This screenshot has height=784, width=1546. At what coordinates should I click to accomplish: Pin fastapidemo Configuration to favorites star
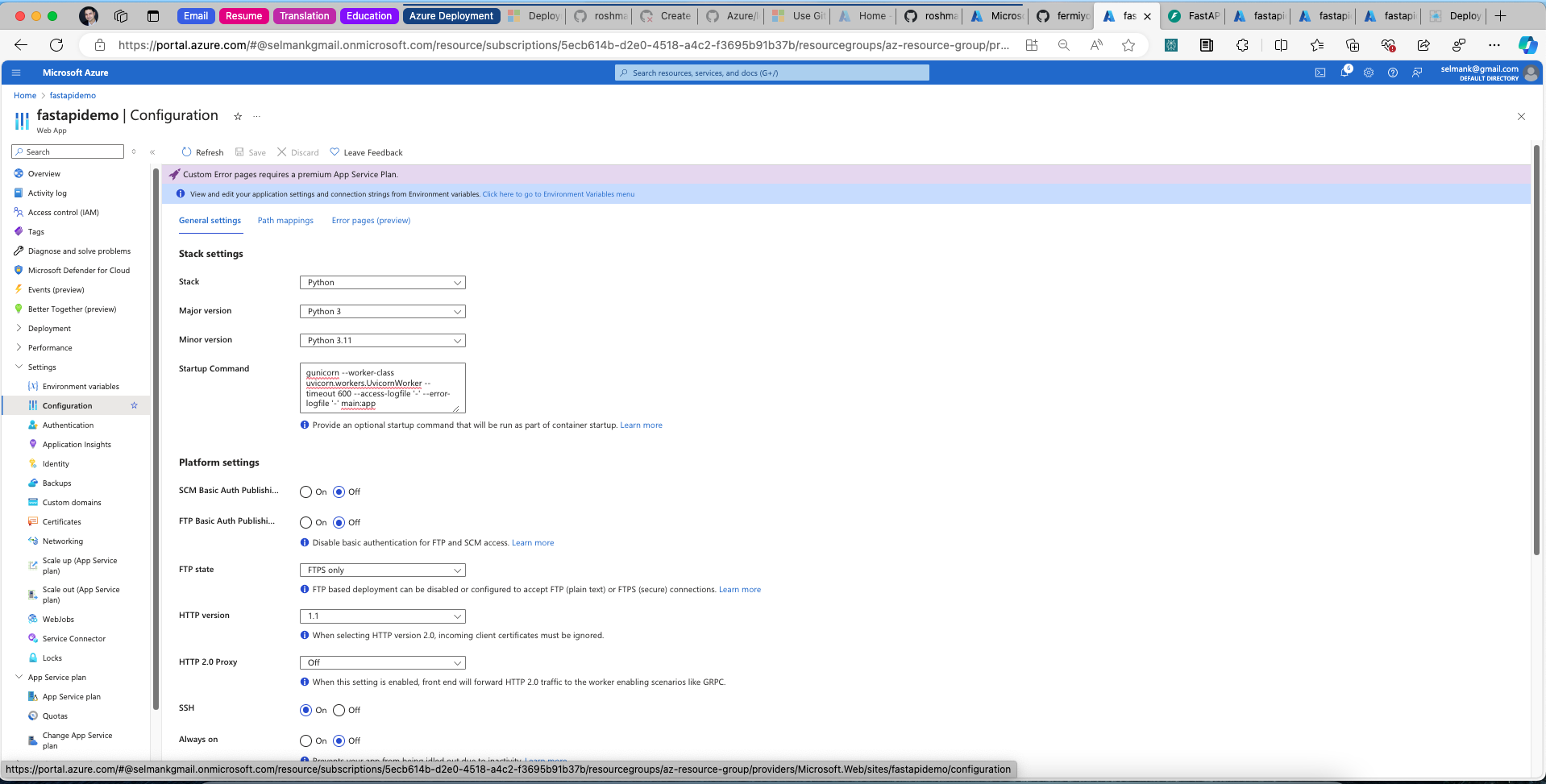(238, 116)
